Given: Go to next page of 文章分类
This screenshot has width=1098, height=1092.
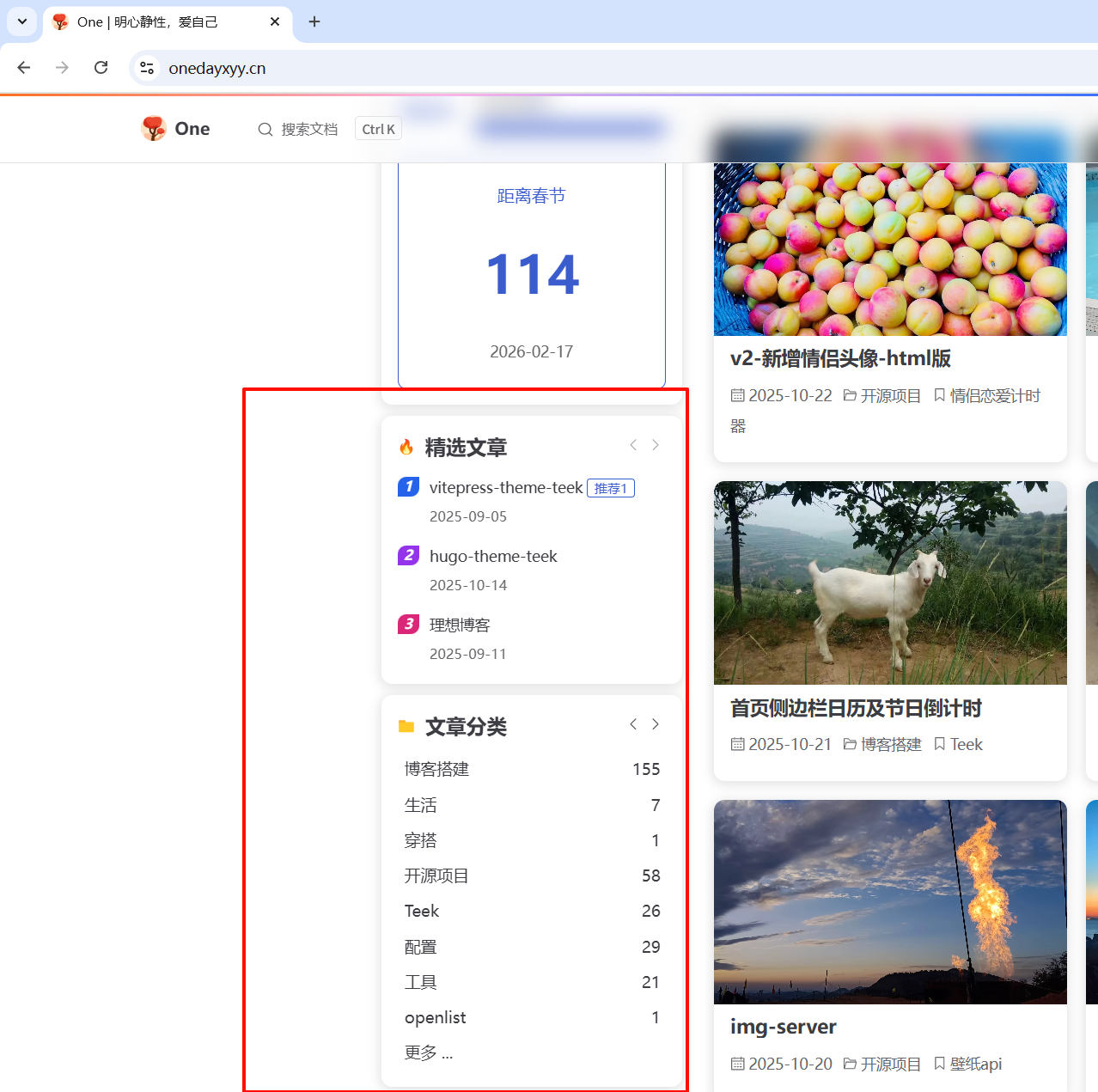Looking at the screenshot, I should coord(656,724).
